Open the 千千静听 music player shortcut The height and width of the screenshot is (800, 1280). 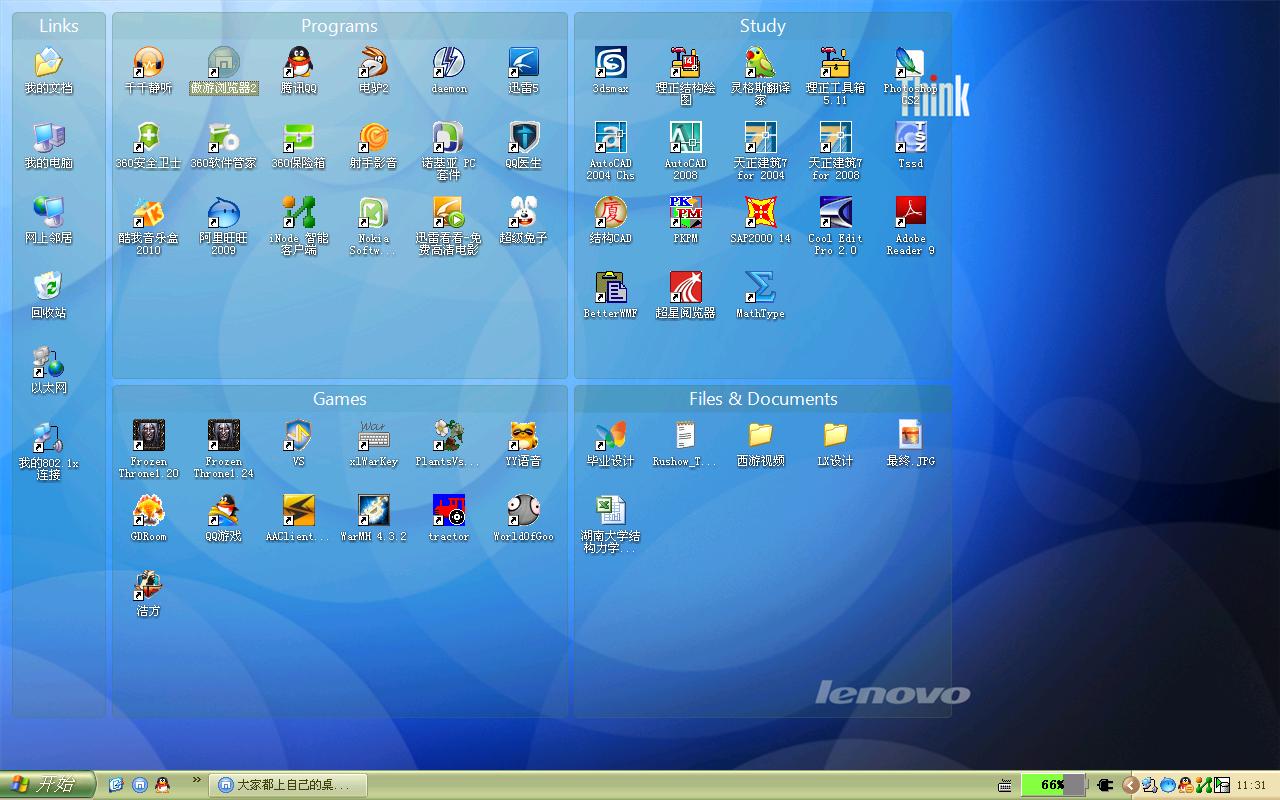[148, 70]
